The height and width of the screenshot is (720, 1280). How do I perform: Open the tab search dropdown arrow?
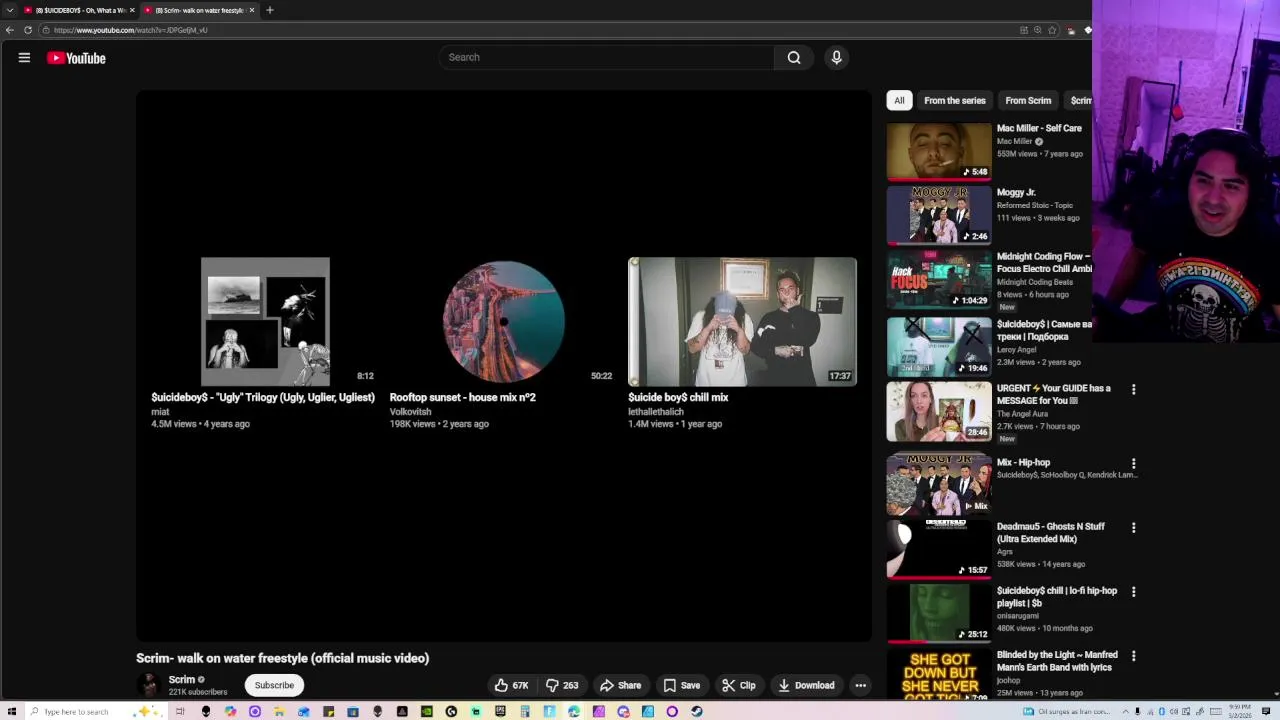(9, 10)
